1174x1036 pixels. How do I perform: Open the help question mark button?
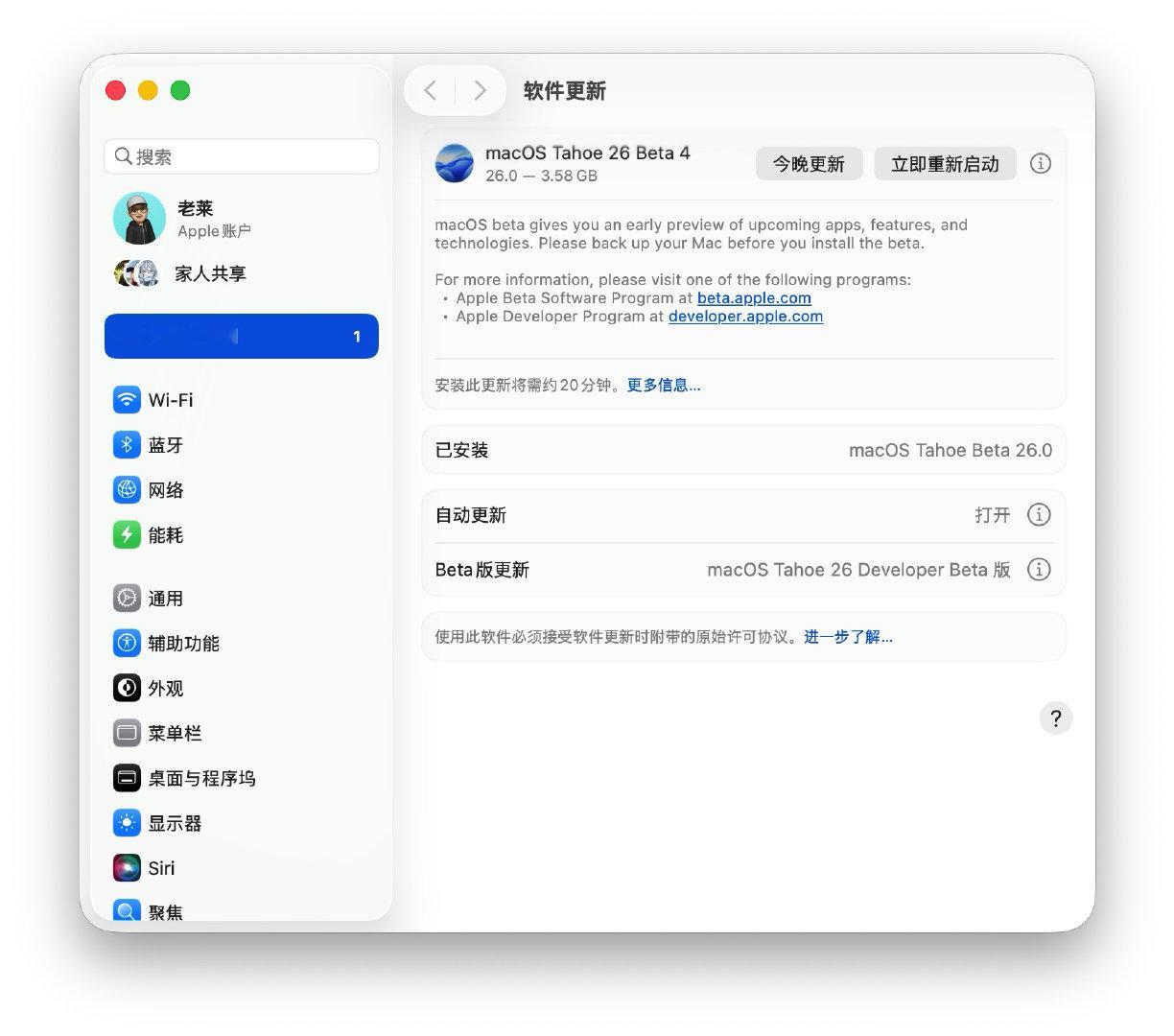pos(1056,718)
